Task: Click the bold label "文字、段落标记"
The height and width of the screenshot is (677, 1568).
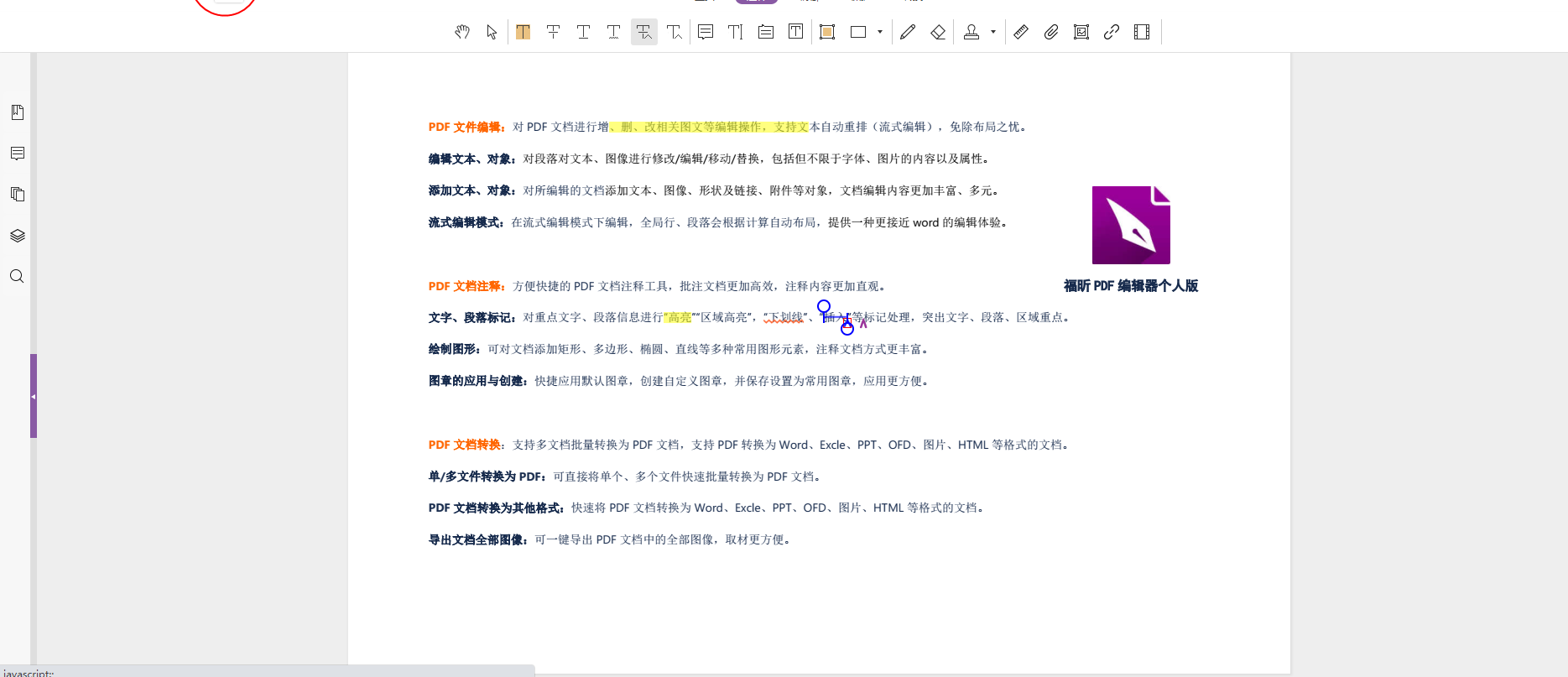Action: coord(471,318)
